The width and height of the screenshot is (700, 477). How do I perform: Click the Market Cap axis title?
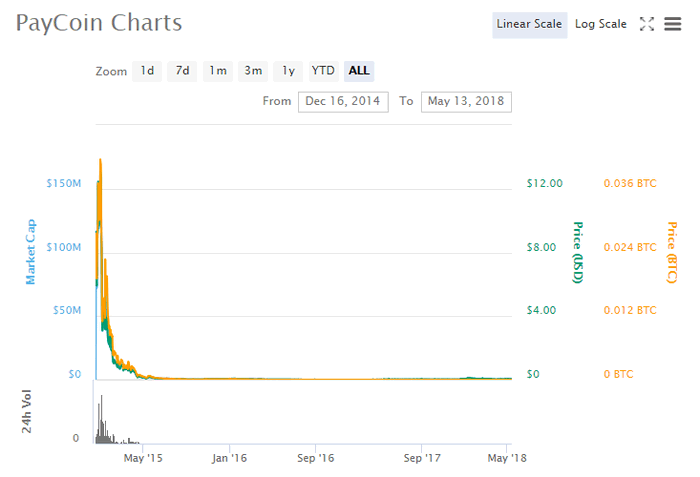click(30, 251)
